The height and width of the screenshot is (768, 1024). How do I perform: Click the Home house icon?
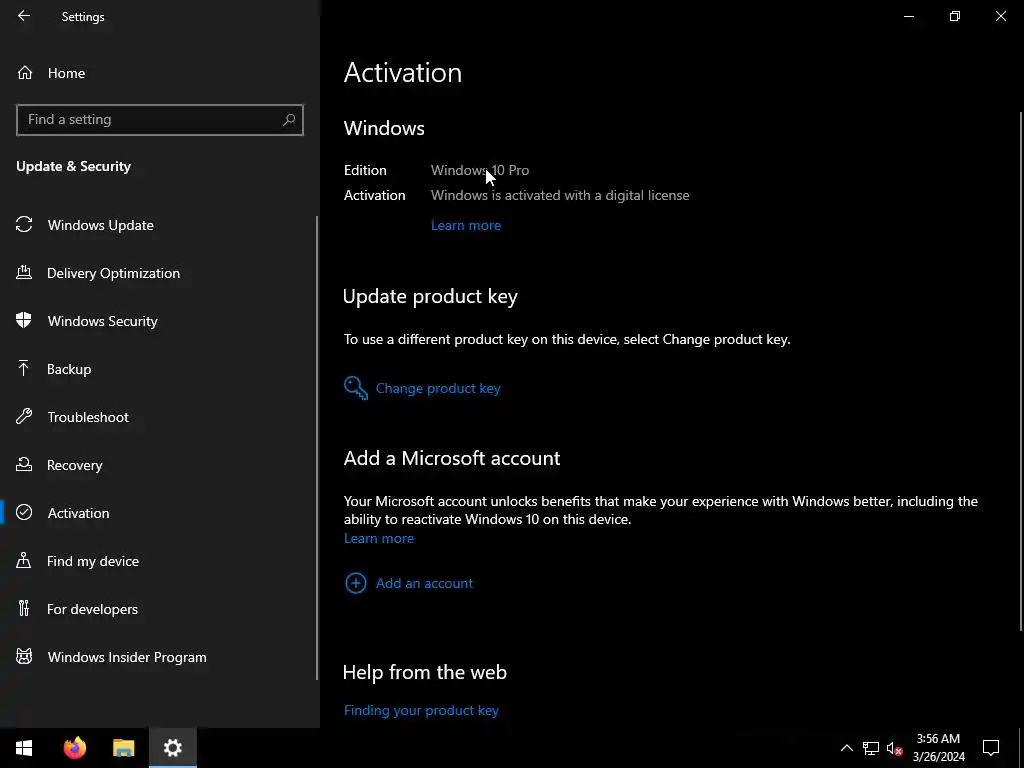25,72
